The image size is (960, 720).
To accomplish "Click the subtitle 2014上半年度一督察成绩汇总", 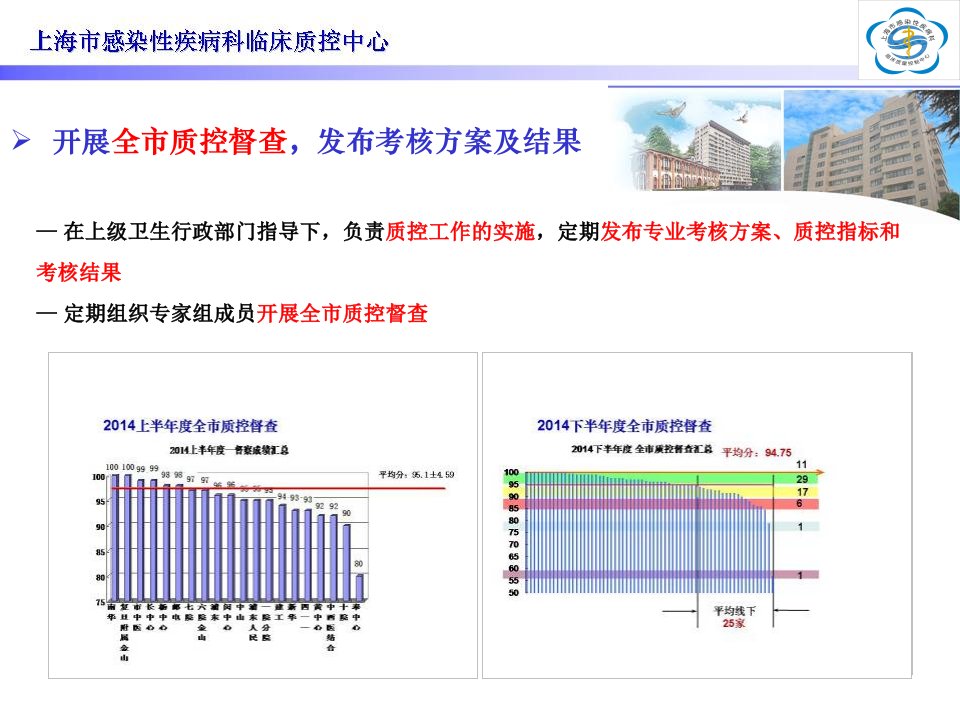I will (229, 450).
